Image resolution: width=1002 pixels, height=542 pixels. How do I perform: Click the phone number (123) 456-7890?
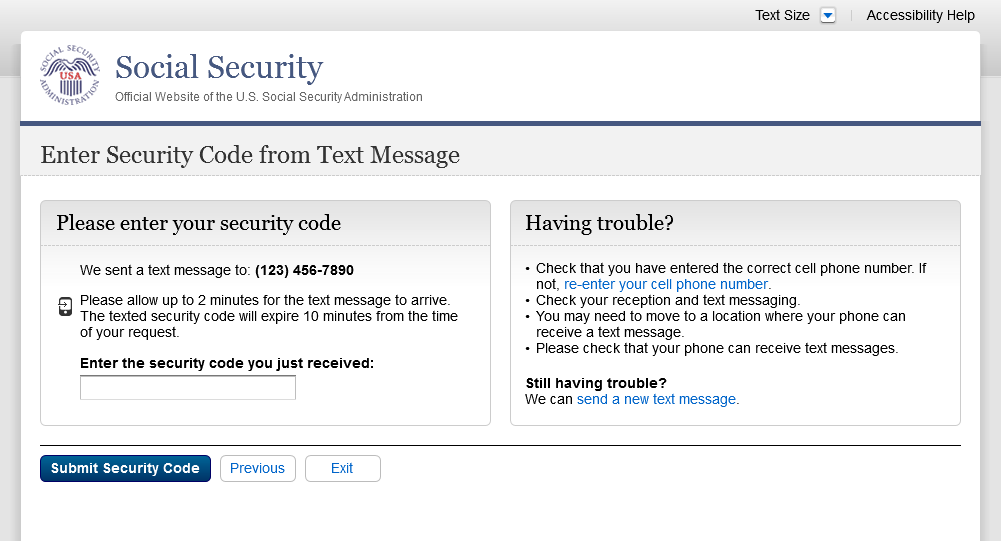point(304,270)
